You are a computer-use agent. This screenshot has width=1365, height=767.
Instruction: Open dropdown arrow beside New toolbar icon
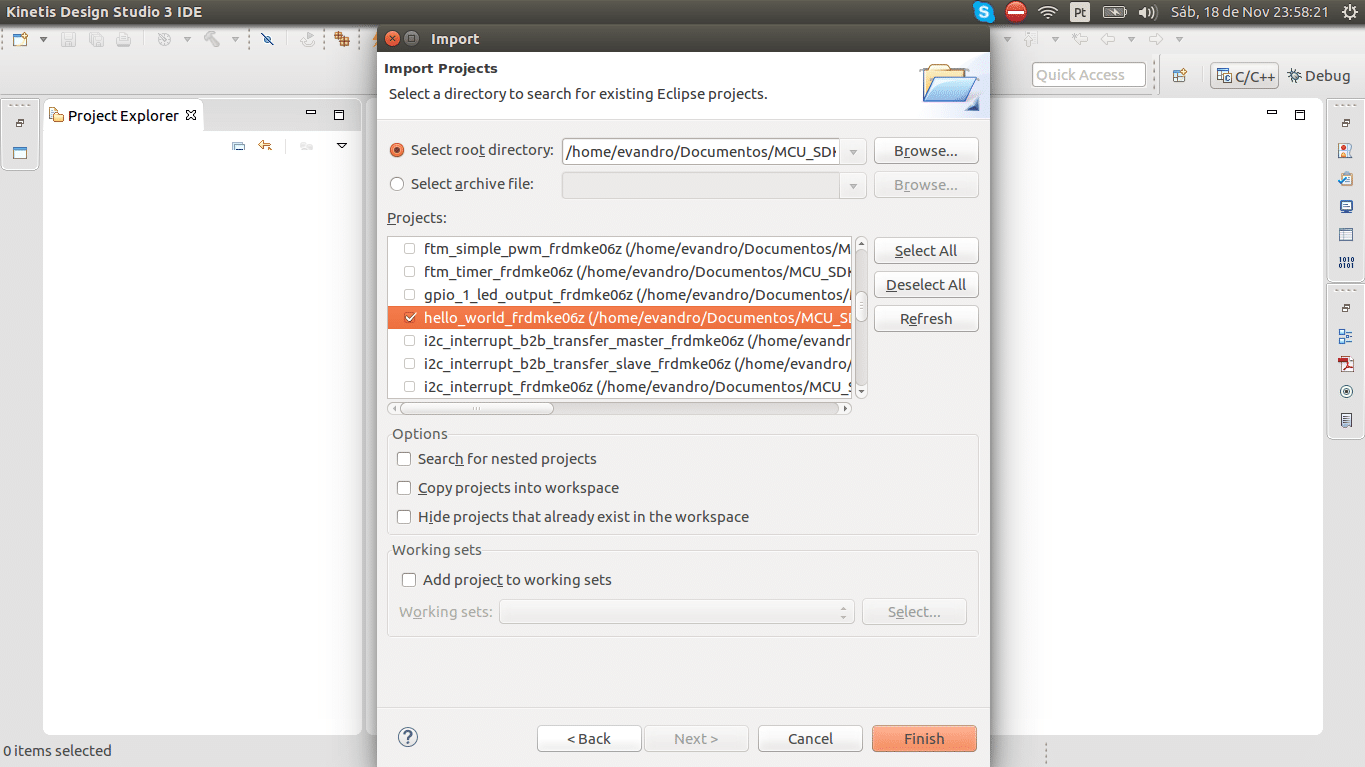43,40
